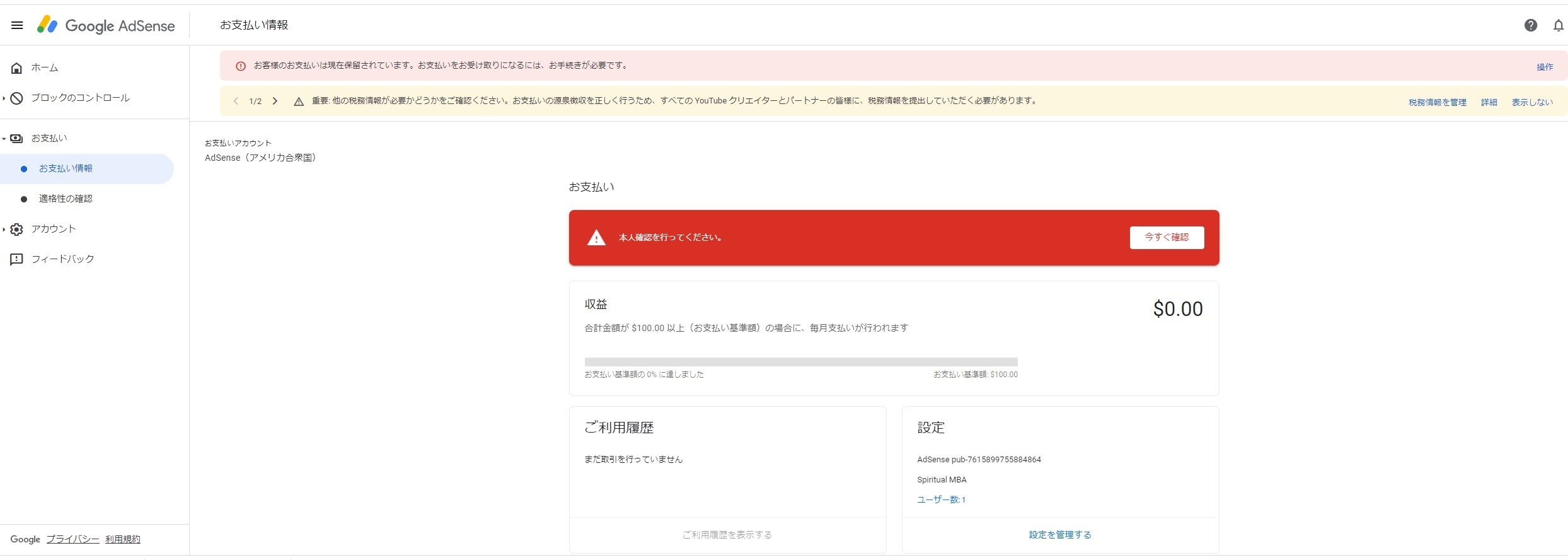Collapse the お支払い sidebar section
The width and height of the screenshot is (1568, 560).
[4, 138]
